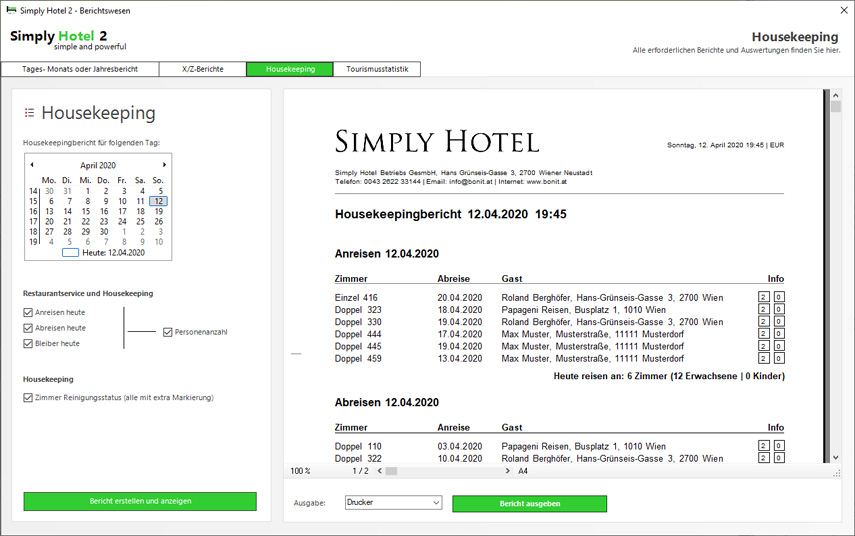Toggle 'Zimmer Reinigungsstatus' checkbox
The image size is (855, 536).
(28, 398)
